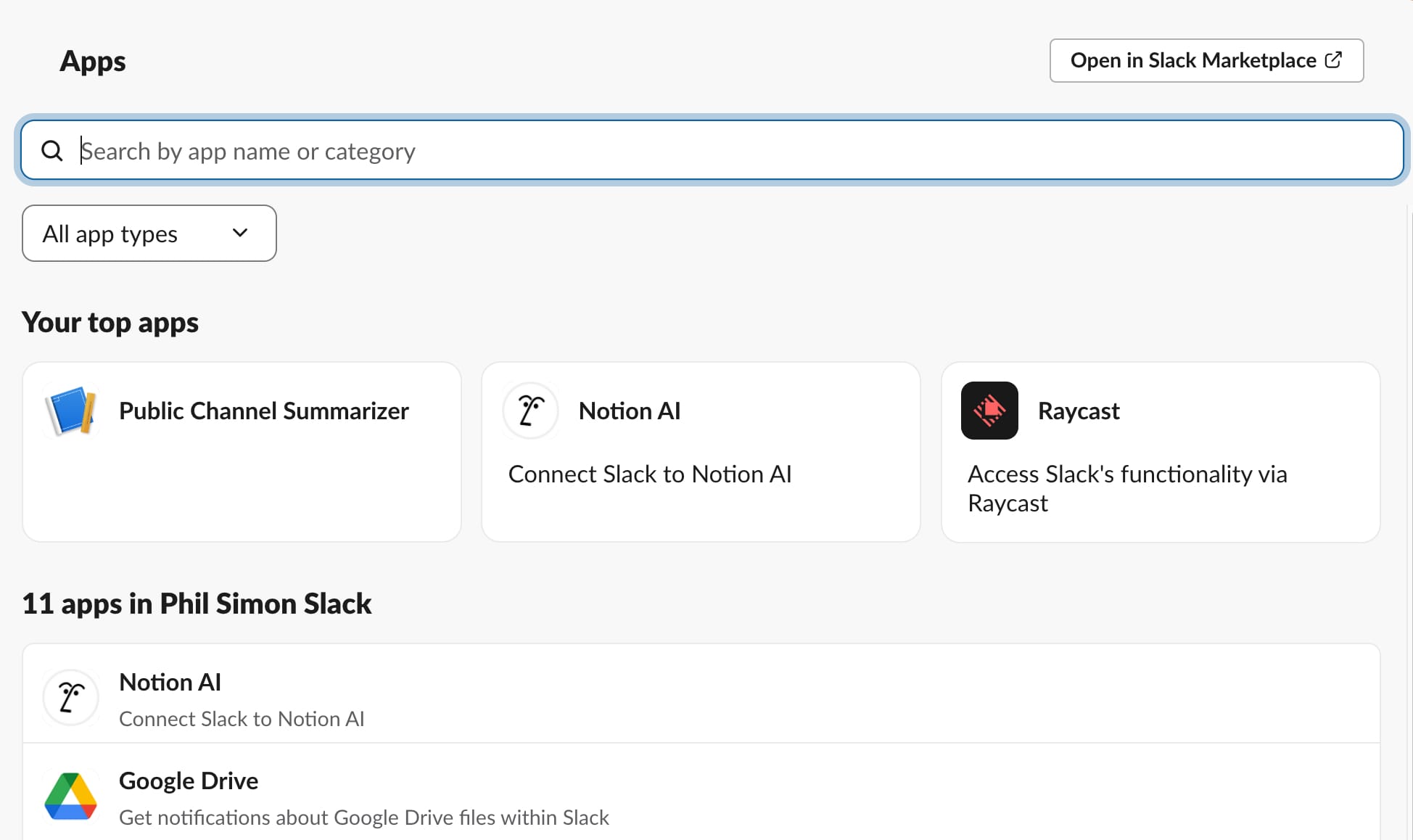
Task: Focus the search by app name field
Action: click(712, 150)
